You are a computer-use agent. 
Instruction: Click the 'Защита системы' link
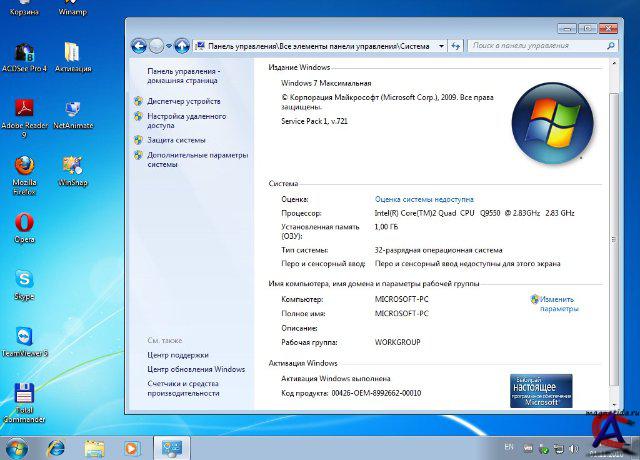[x=176, y=140]
